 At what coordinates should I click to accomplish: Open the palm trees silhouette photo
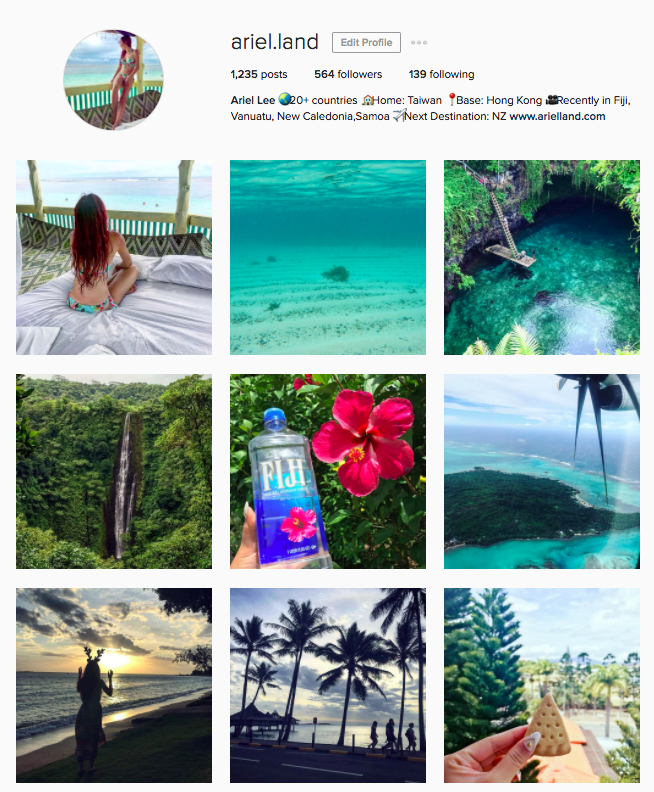[x=328, y=685]
